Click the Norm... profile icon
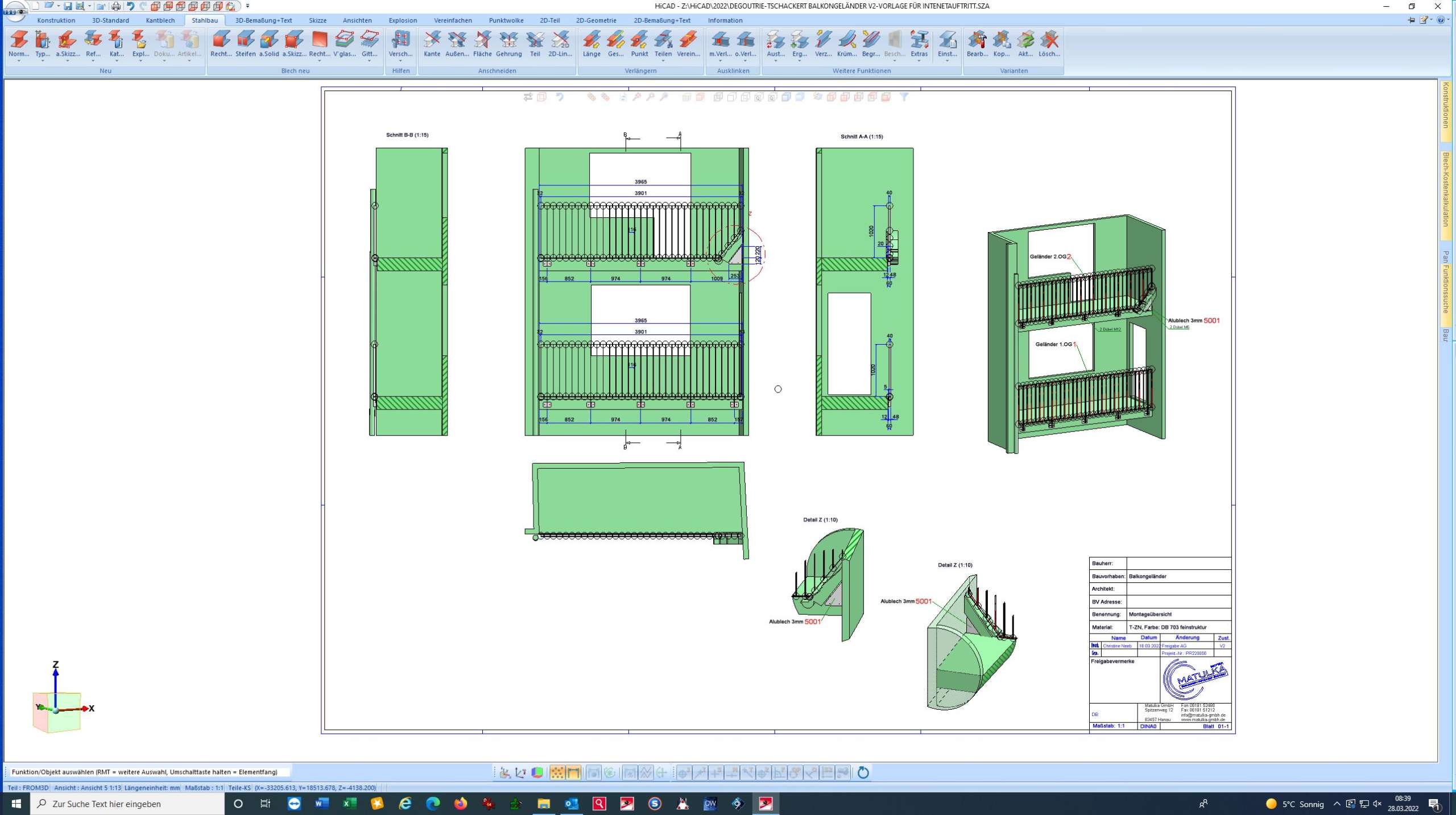 [19, 40]
